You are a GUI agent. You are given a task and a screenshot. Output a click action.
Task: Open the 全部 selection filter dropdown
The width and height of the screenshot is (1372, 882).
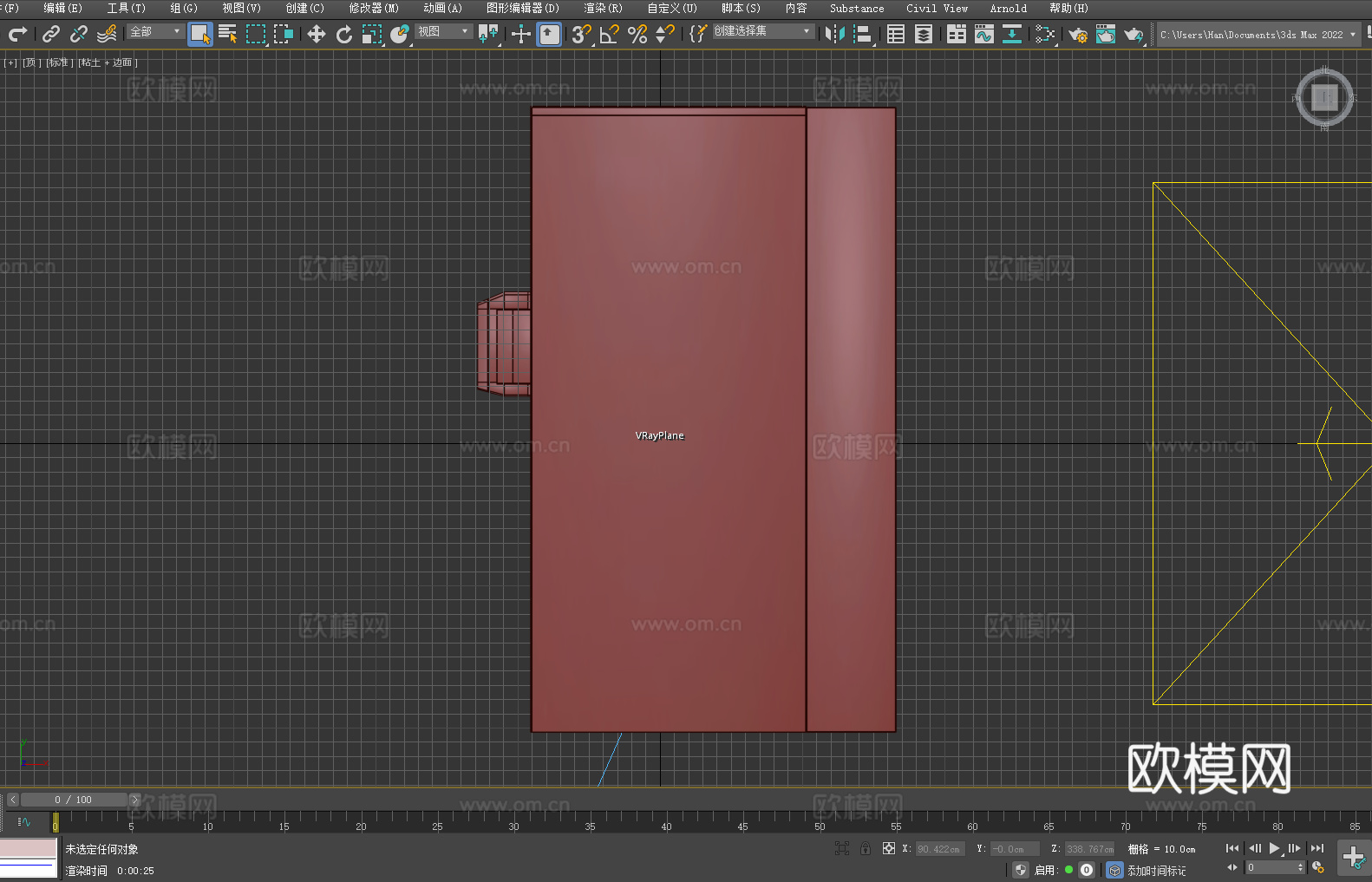click(156, 32)
